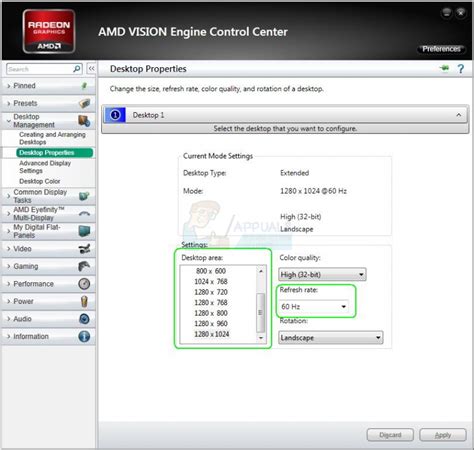Click the search magnifier icon
474x450 pixels.
(77, 69)
